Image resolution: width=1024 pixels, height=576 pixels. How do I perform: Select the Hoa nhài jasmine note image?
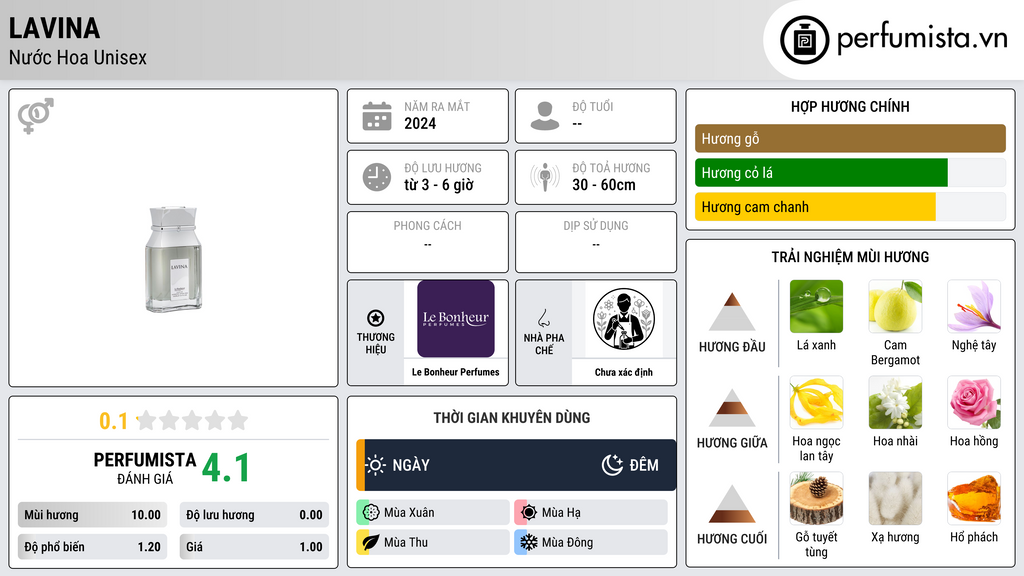[895, 402]
